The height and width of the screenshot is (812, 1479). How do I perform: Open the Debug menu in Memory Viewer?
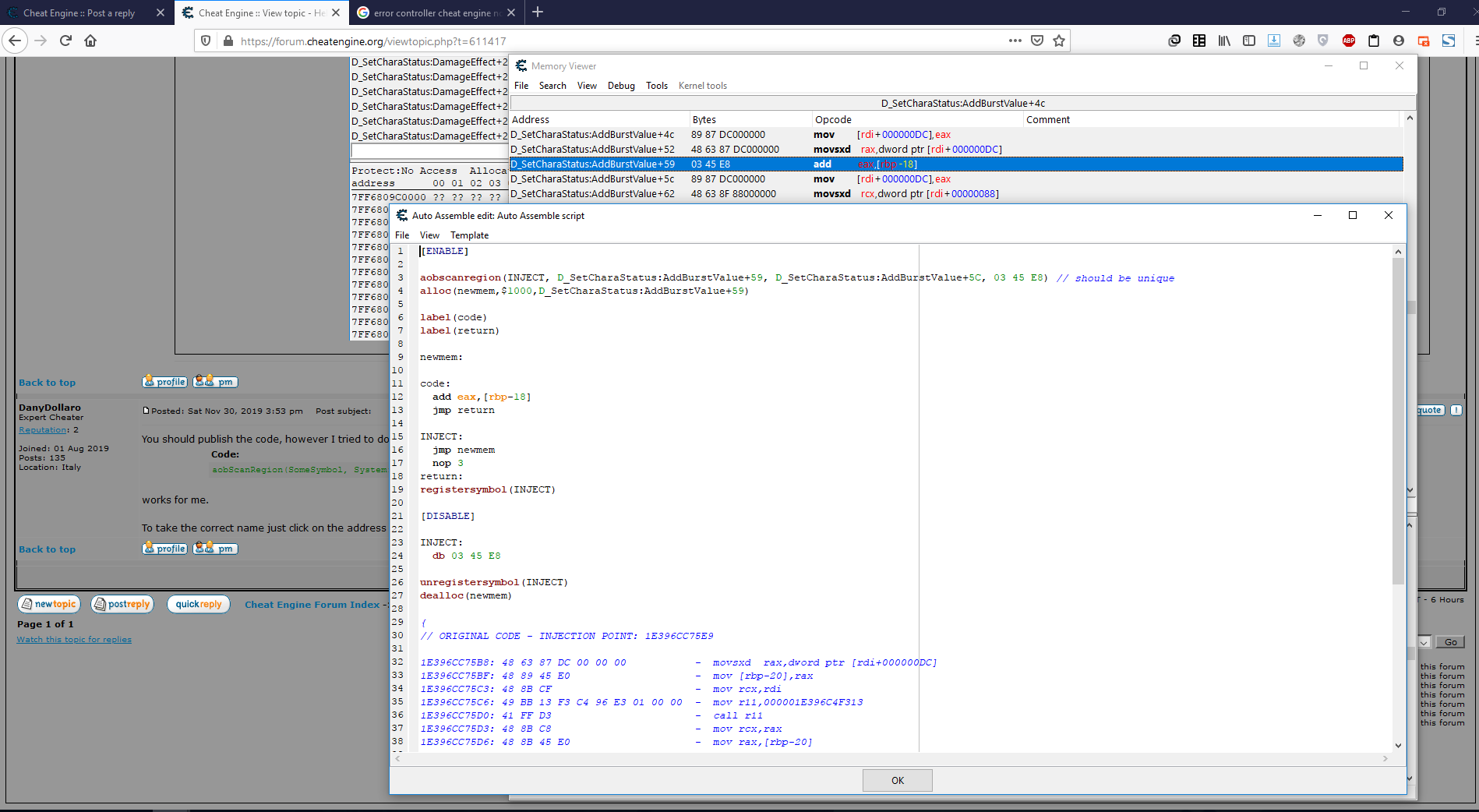coord(621,86)
